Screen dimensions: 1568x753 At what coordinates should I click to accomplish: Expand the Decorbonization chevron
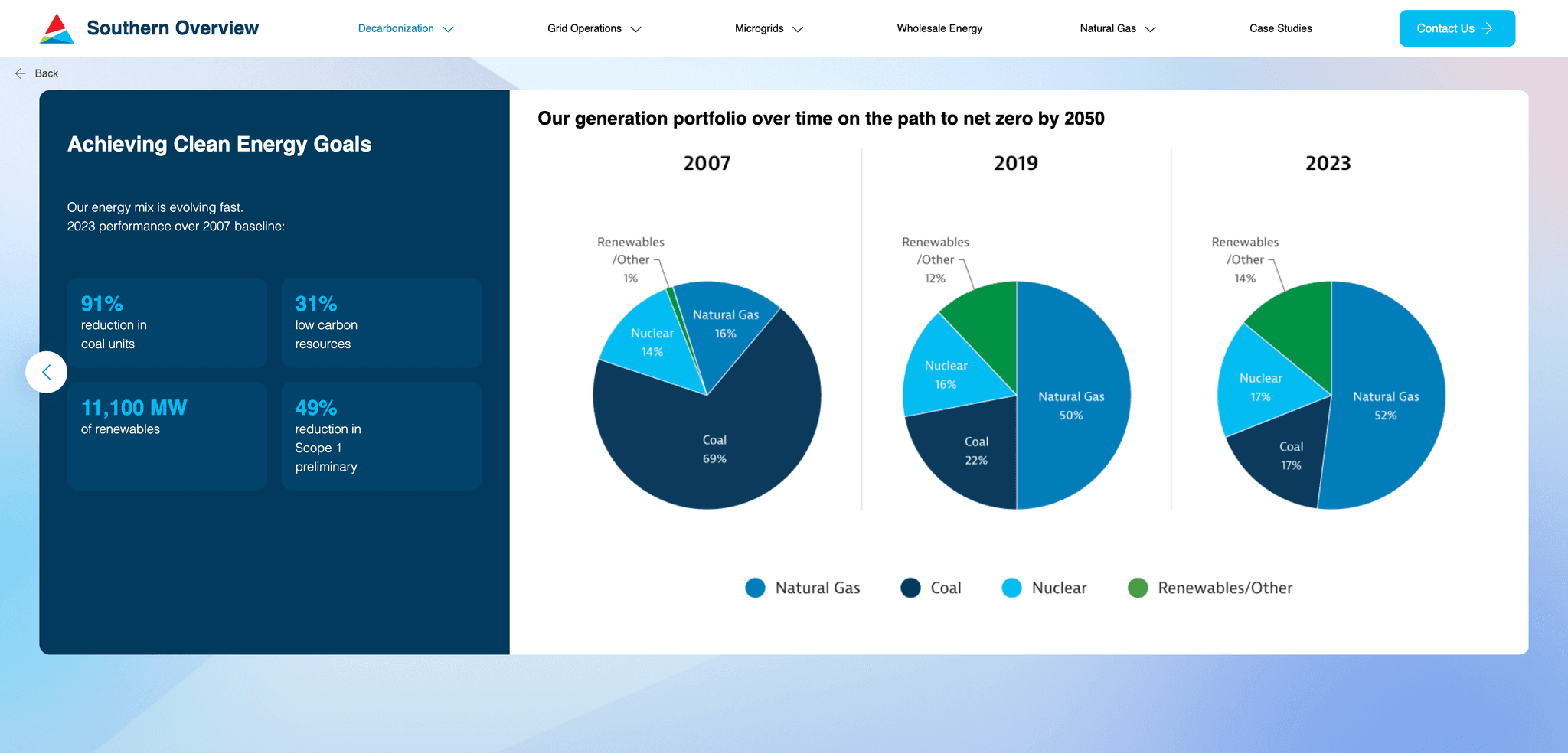click(x=449, y=29)
